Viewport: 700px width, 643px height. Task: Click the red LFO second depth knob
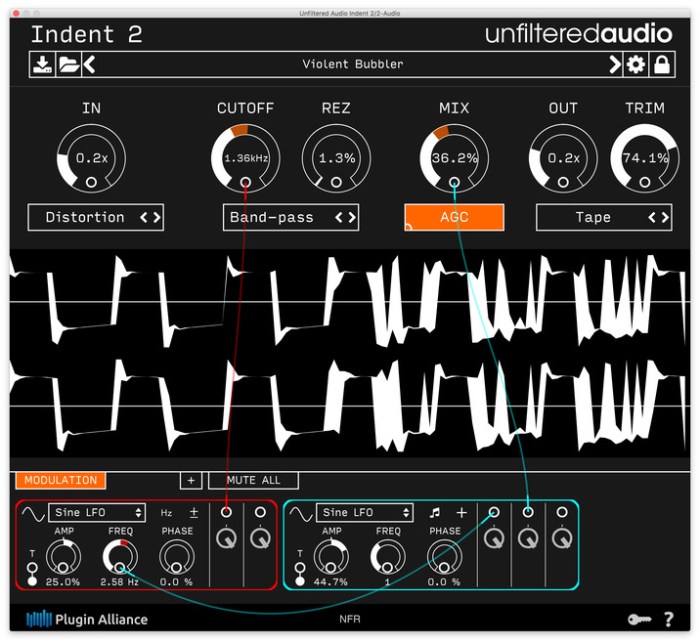click(x=260, y=539)
